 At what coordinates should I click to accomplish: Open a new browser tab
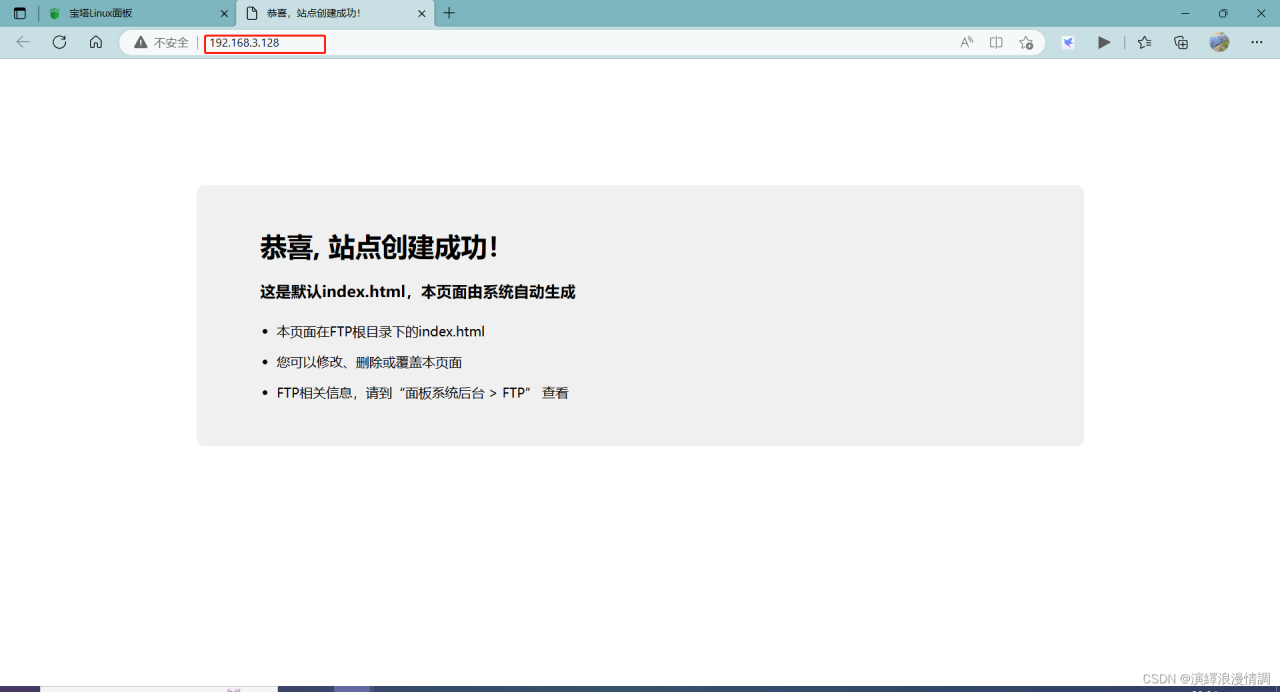coord(449,13)
